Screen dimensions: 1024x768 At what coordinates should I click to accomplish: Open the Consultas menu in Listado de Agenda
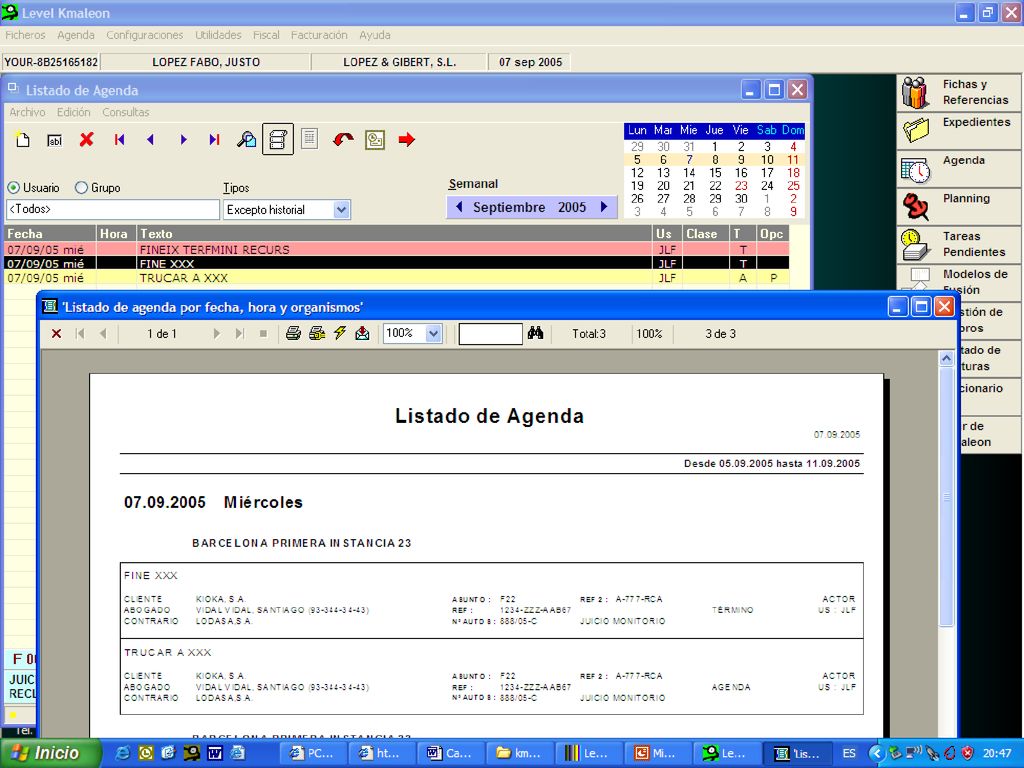[x=125, y=112]
